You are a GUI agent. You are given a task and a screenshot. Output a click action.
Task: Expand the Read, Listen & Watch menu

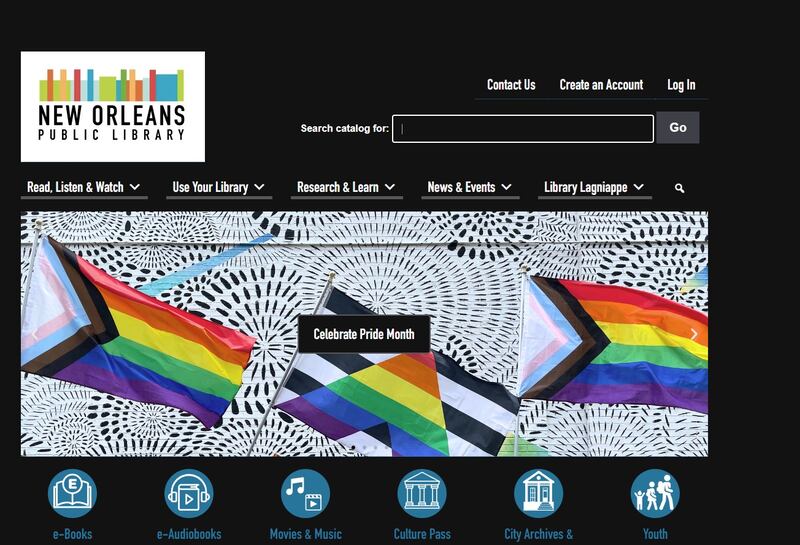[x=84, y=187]
